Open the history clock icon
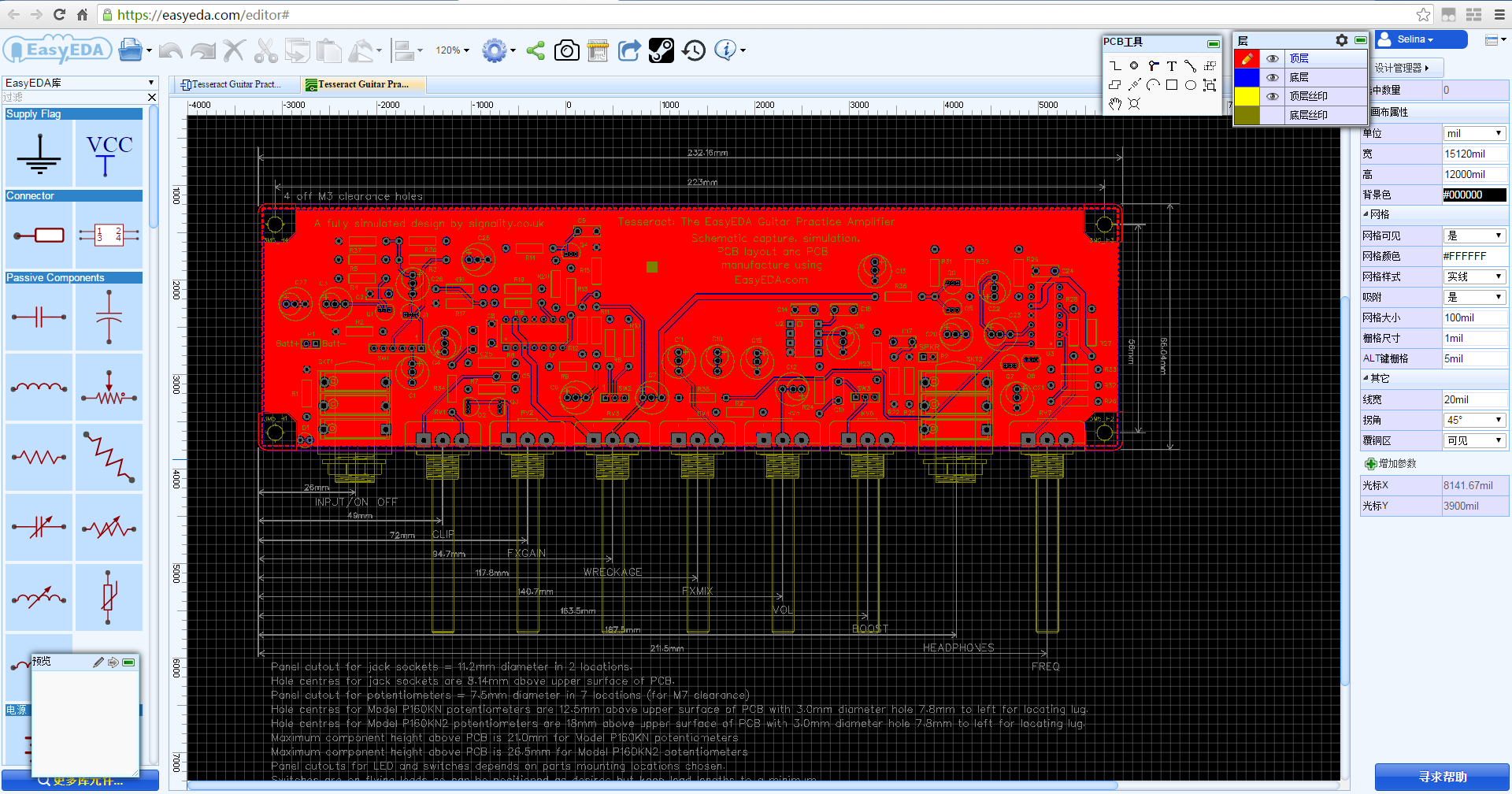This screenshot has height=794, width=1512. pos(694,51)
